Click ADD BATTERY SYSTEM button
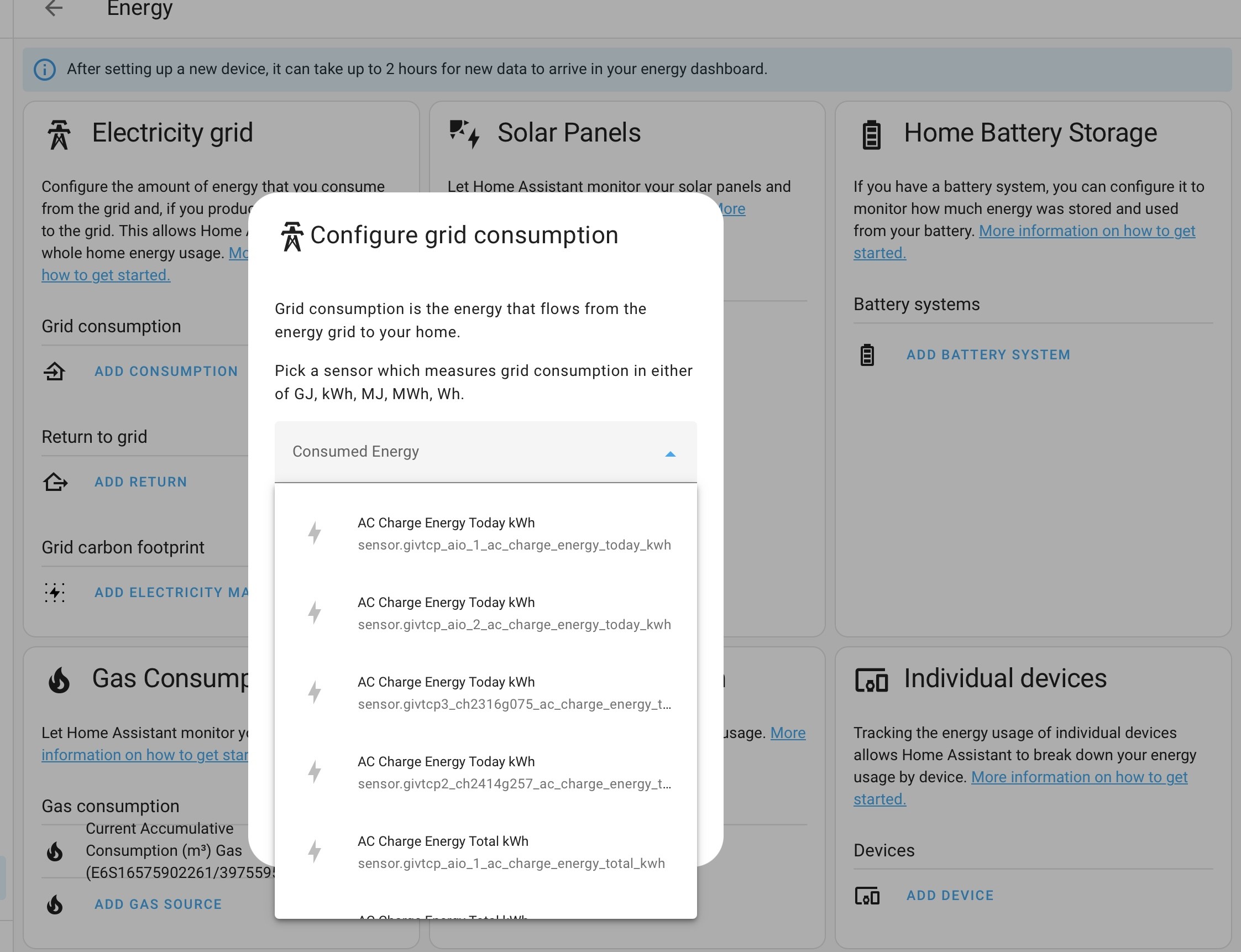This screenshot has height=952, width=1241. click(988, 355)
